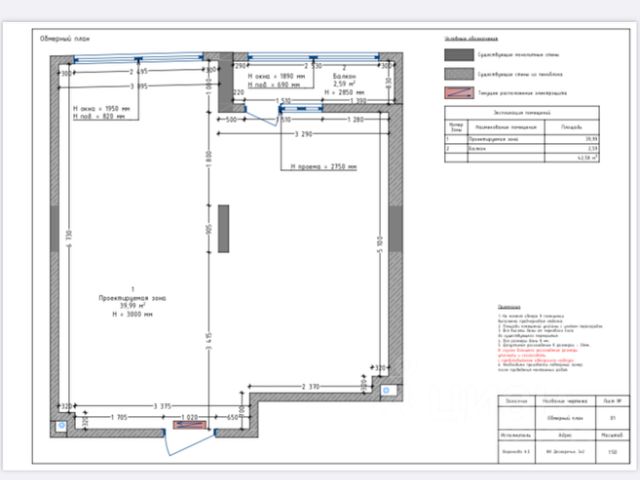This screenshot has height=480, width=640.
Task: Click the 'Лист №' header cell
Action: click(x=613, y=401)
